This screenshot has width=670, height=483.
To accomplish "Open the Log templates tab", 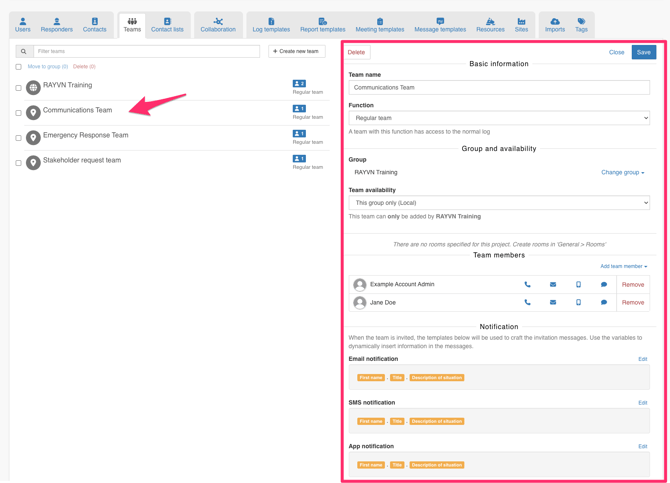I will [x=271, y=25].
